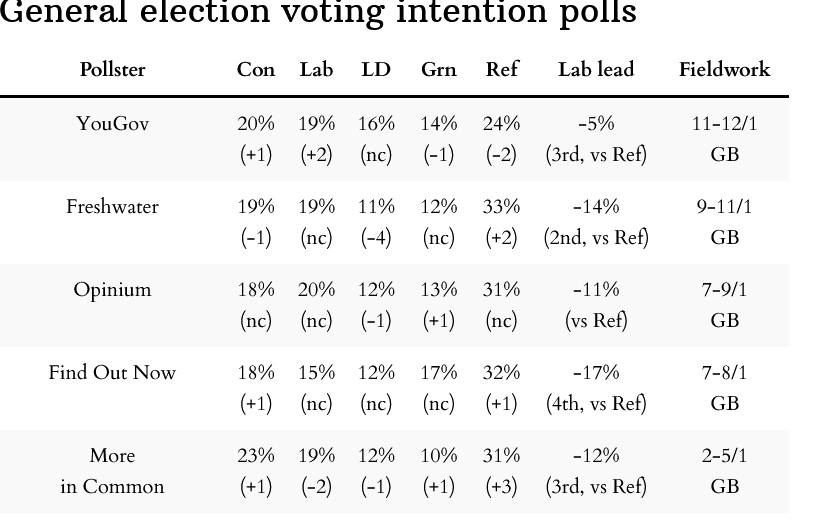Open the YouGov pollster entry

112,124
